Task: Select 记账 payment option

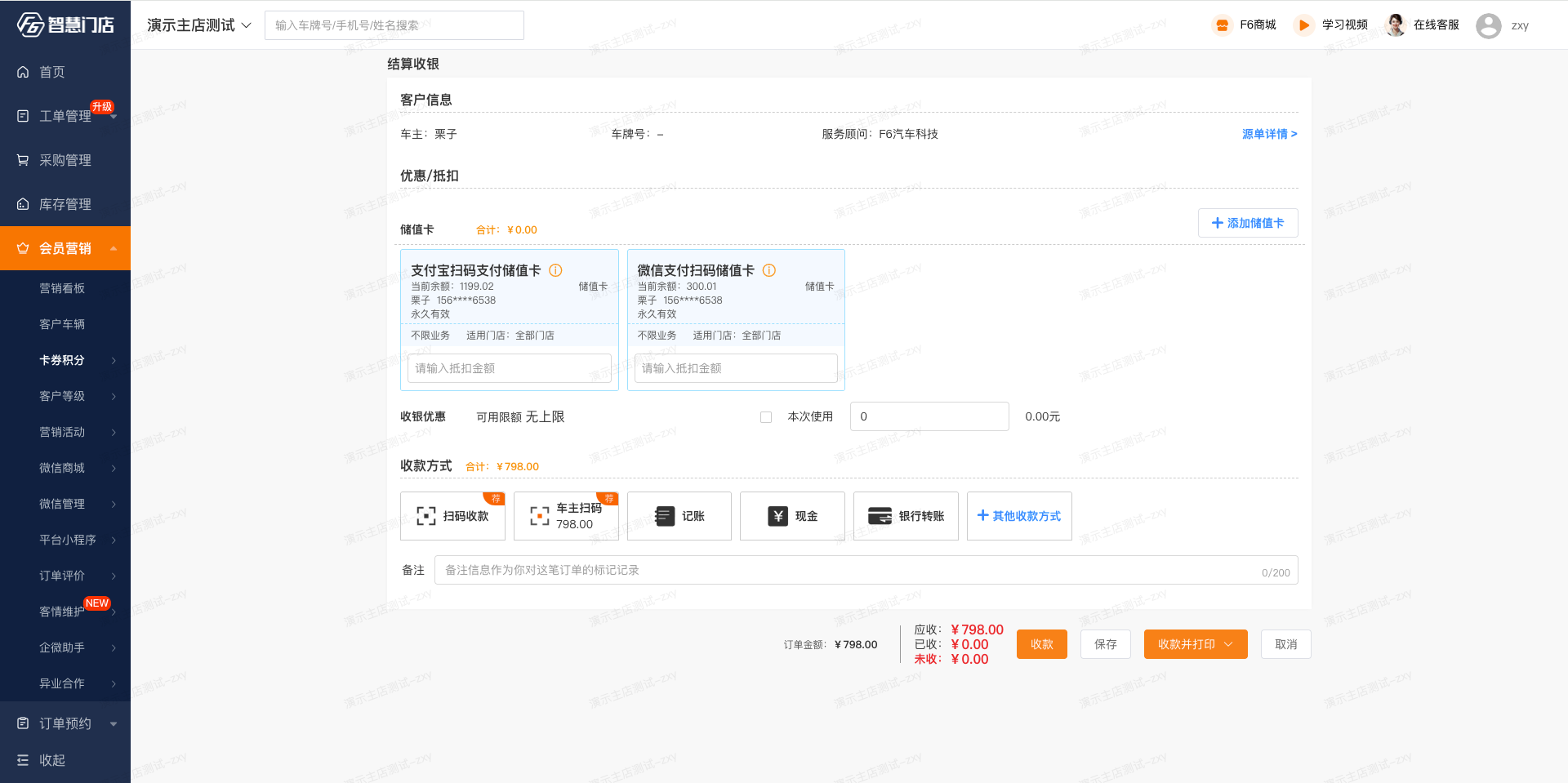Action: (x=679, y=516)
